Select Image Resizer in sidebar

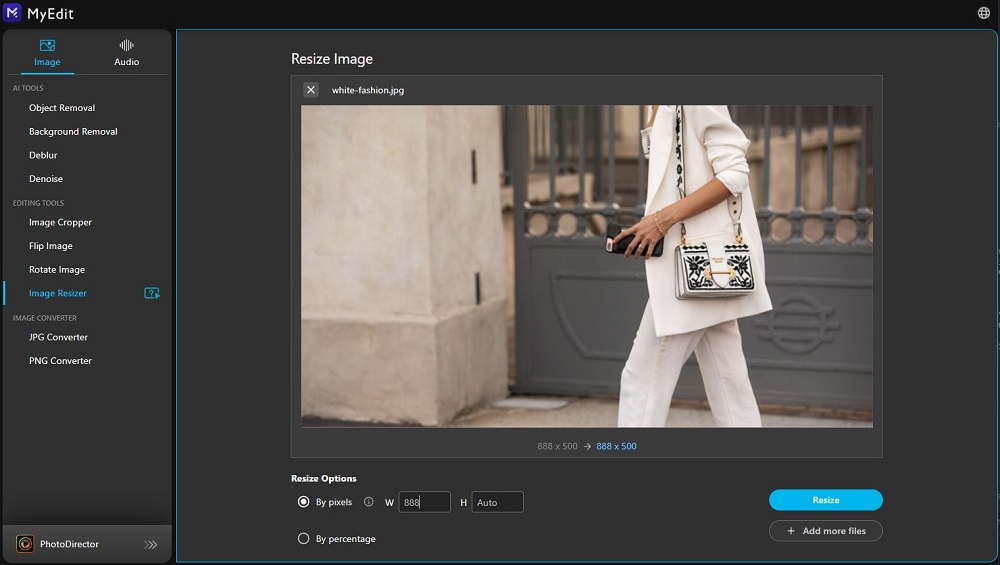pyautogui.click(x=57, y=293)
